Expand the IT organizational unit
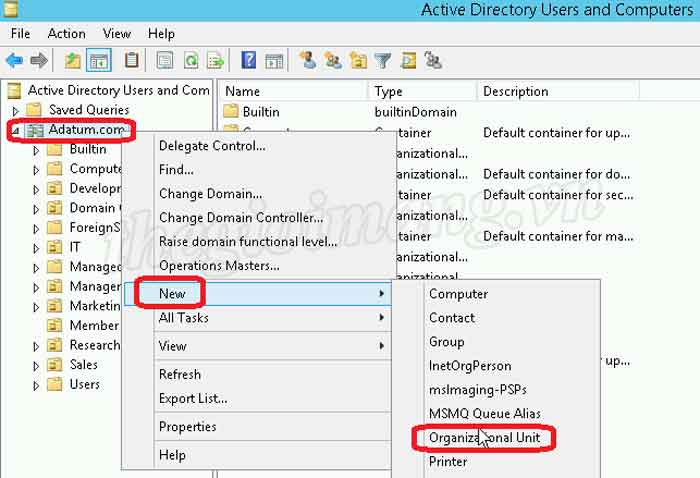 (36, 249)
